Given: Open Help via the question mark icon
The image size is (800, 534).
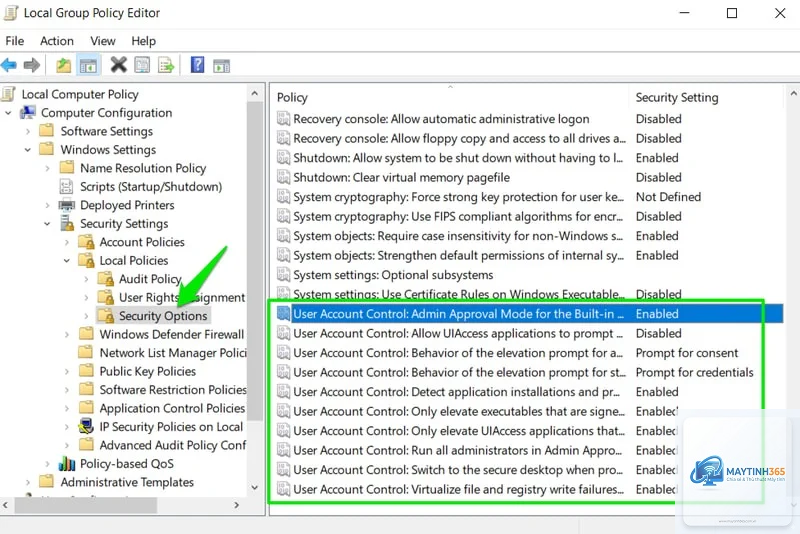Looking at the screenshot, I should pyautogui.click(x=197, y=65).
